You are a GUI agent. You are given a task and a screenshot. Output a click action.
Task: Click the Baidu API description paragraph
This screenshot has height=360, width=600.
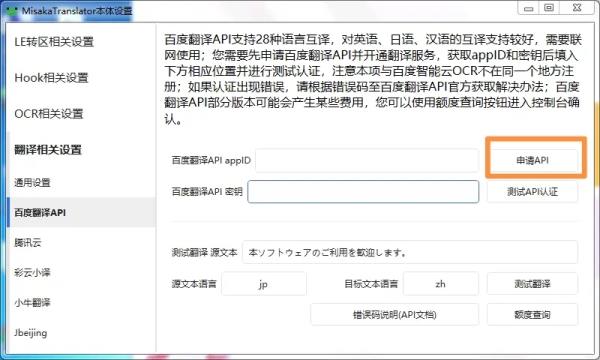[x=373, y=79]
